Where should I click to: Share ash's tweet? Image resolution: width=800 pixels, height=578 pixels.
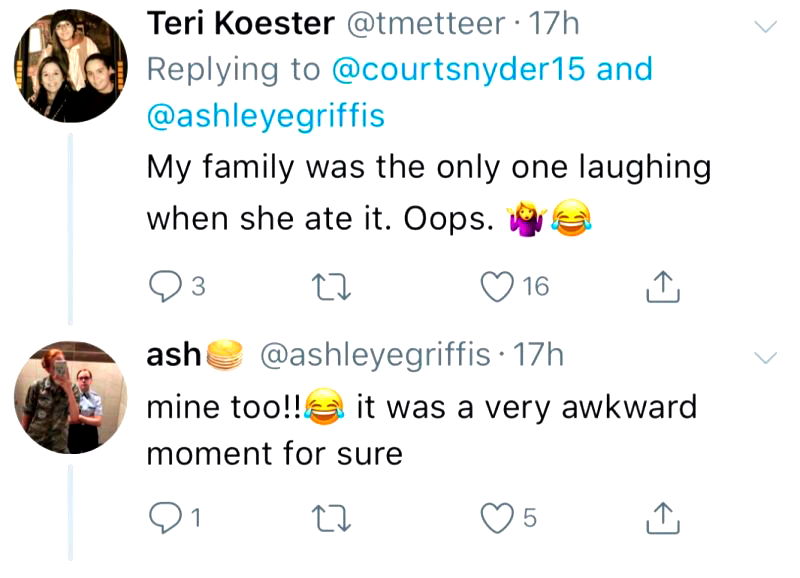(x=662, y=517)
